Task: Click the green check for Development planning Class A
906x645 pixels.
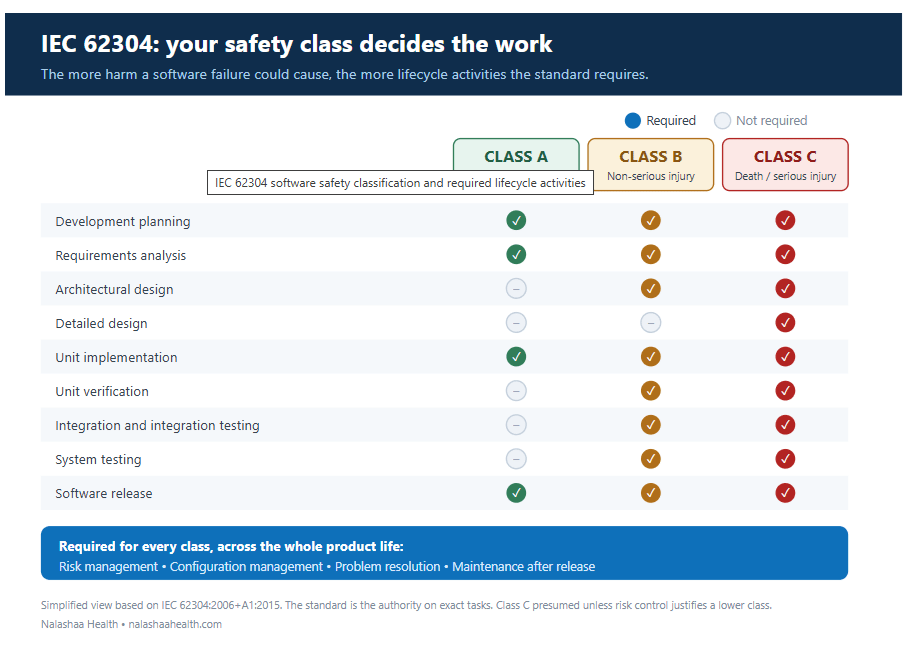Action: pyautogui.click(x=516, y=220)
